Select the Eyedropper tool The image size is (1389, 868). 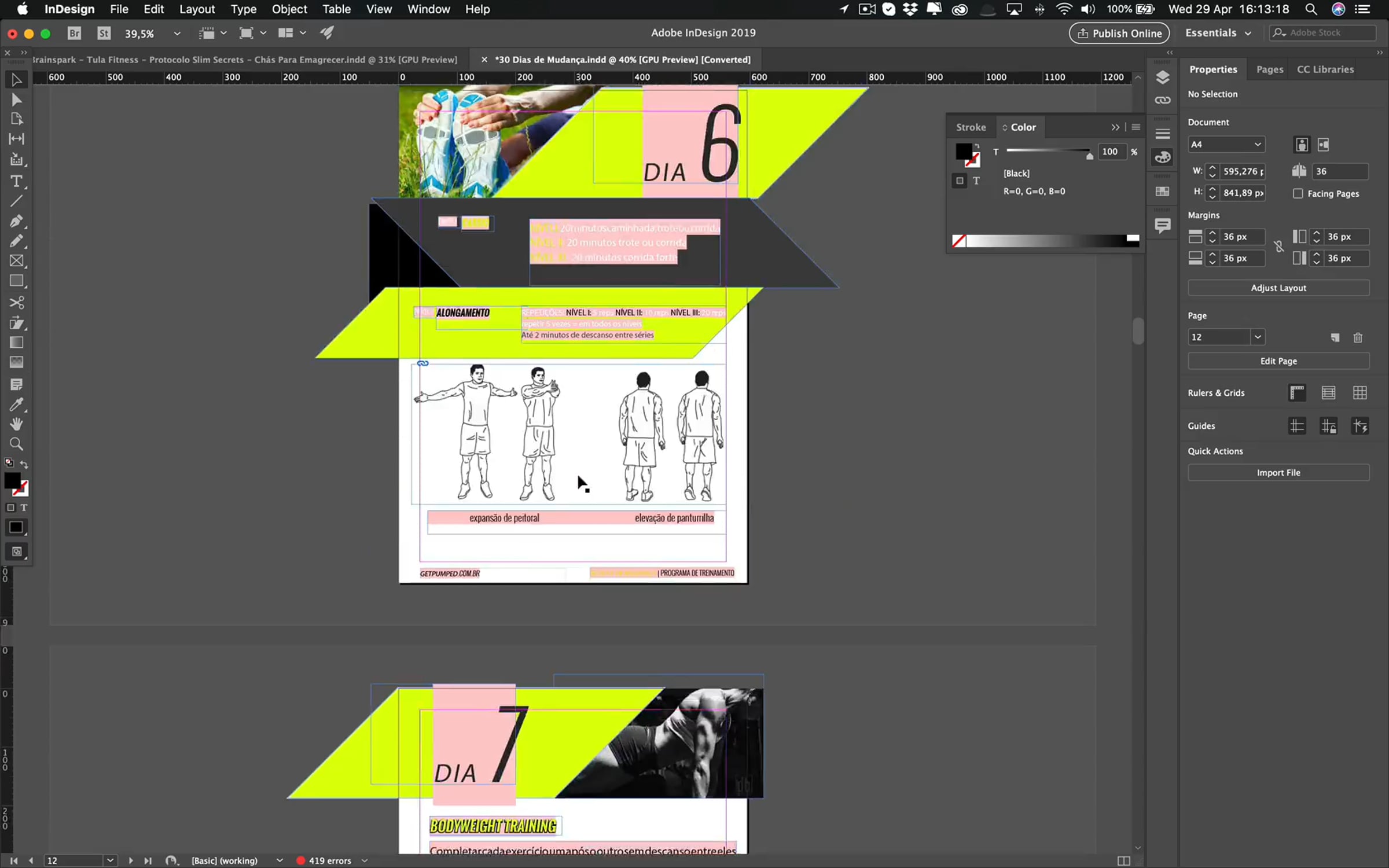click(16, 404)
